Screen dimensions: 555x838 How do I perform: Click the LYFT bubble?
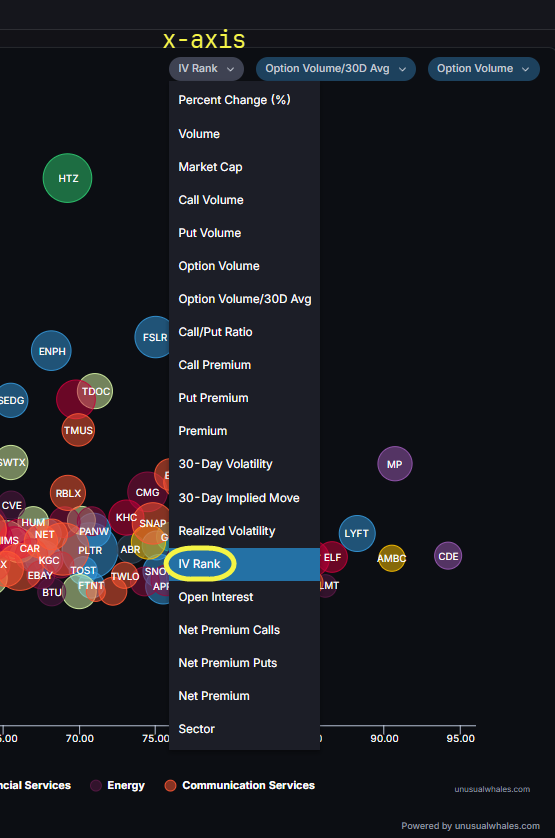coord(357,533)
